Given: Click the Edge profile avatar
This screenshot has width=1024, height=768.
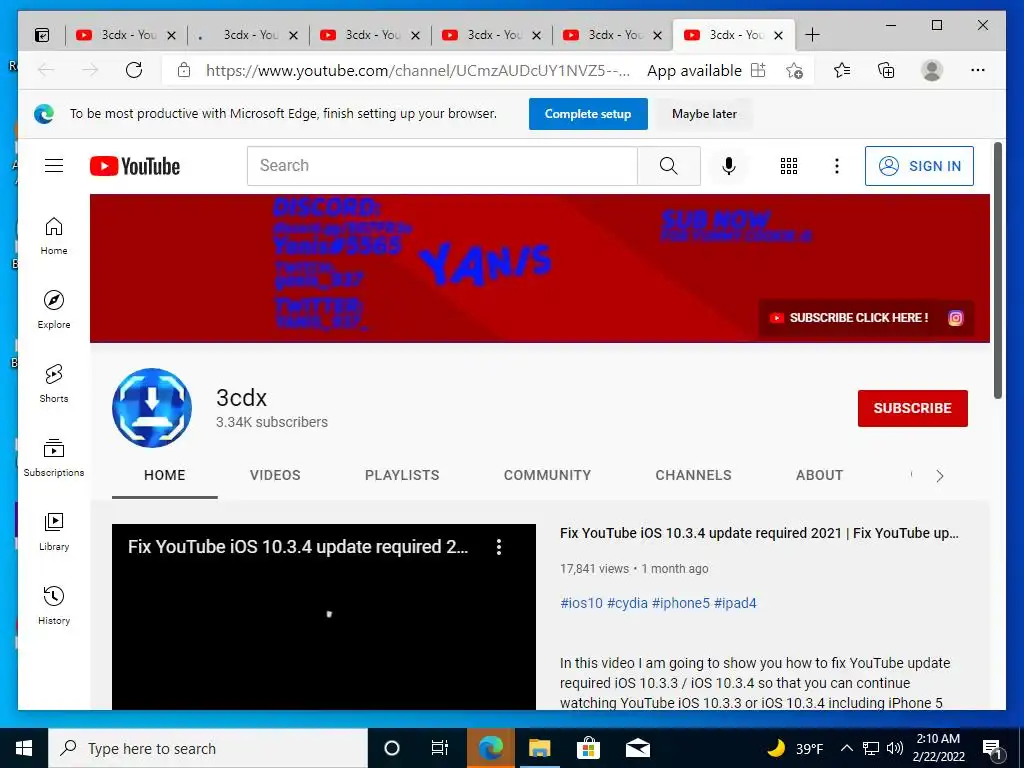Looking at the screenshot, I should (932, 70).
